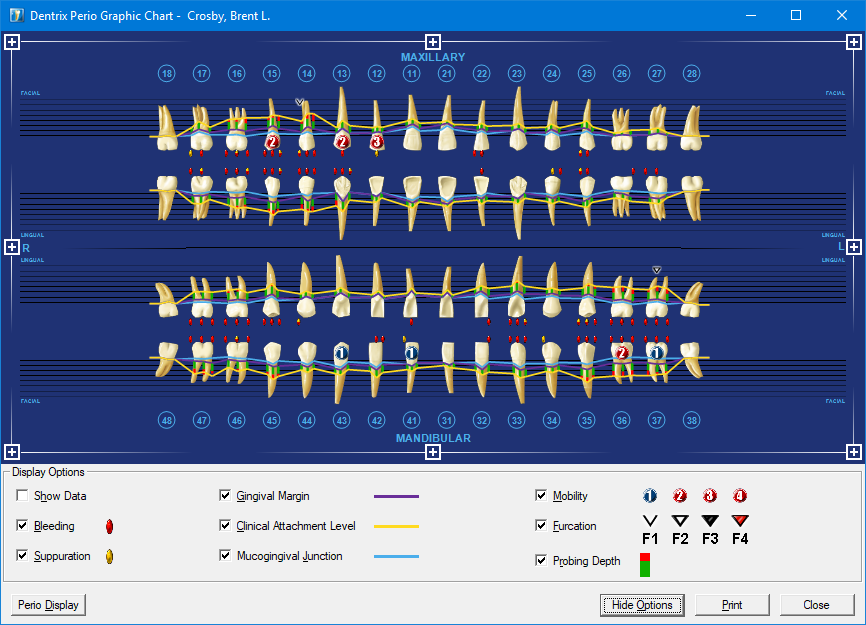Expand using the top-center plus handle
866x625 pixels.
pyautogui.click(x=433, y=42)
